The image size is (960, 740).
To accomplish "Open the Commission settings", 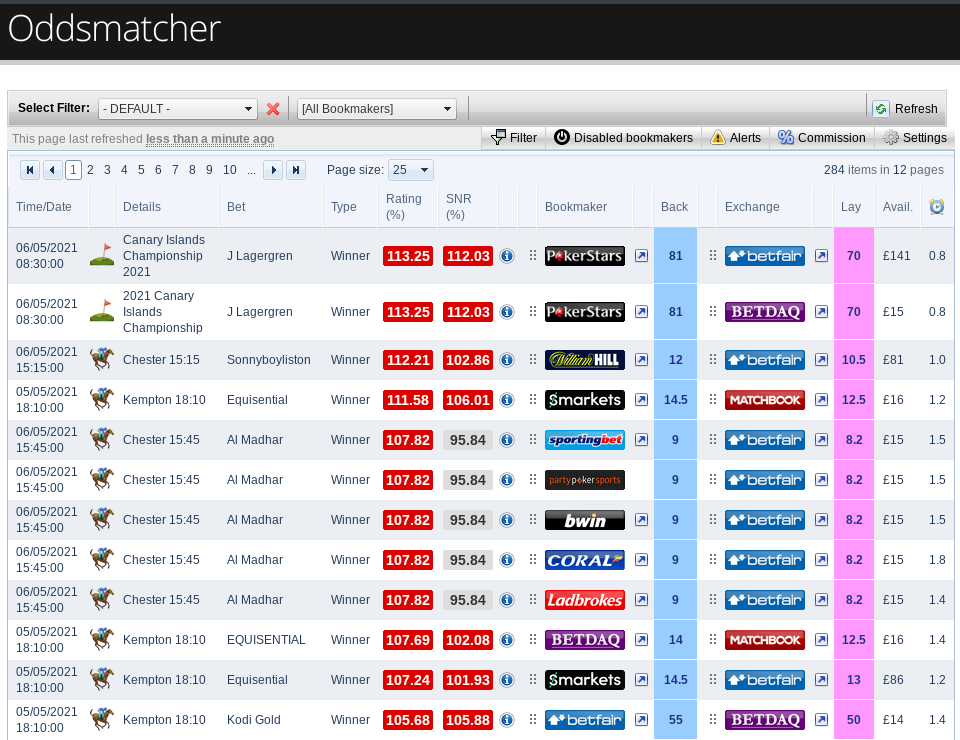I will point(821,138).
